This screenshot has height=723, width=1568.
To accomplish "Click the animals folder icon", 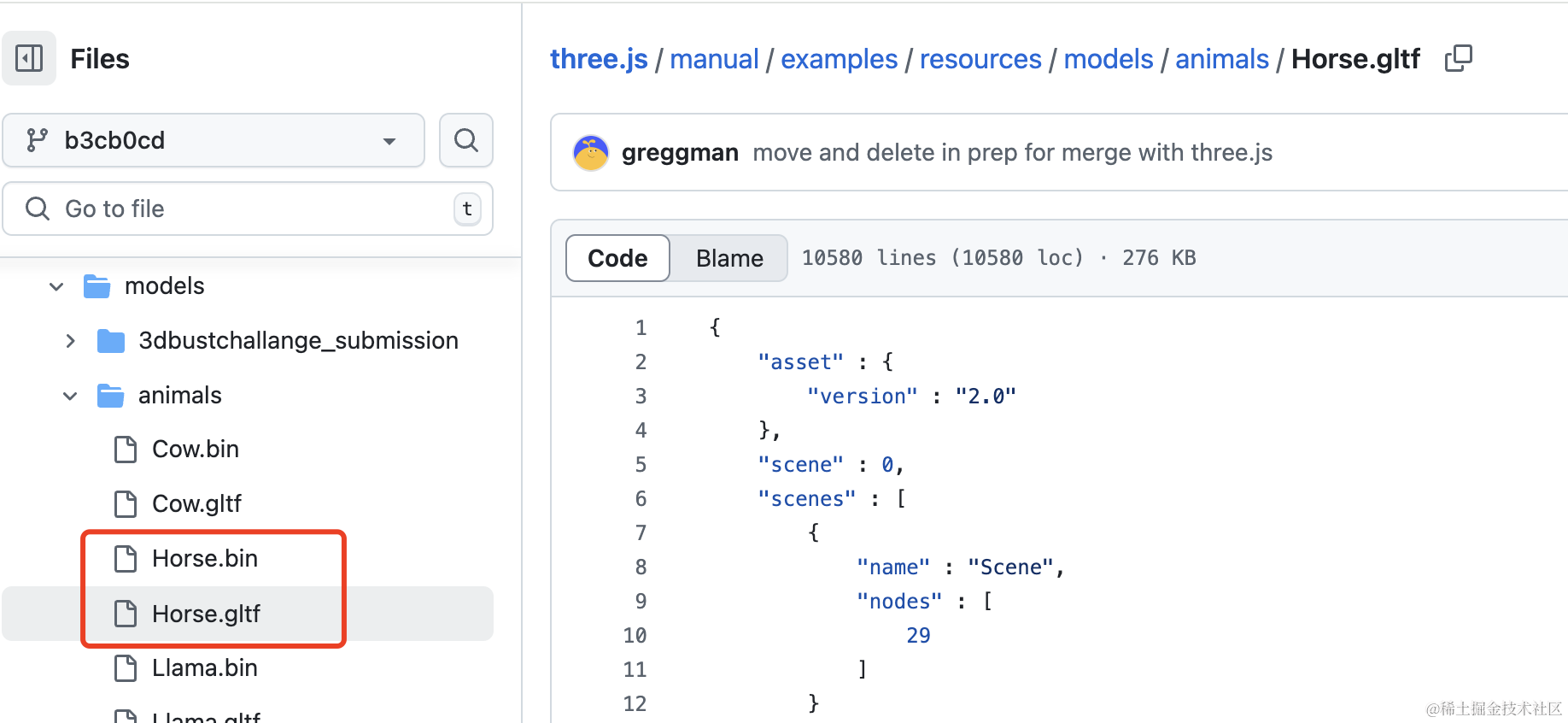I will pyautogui.click(x=111, y=396).
